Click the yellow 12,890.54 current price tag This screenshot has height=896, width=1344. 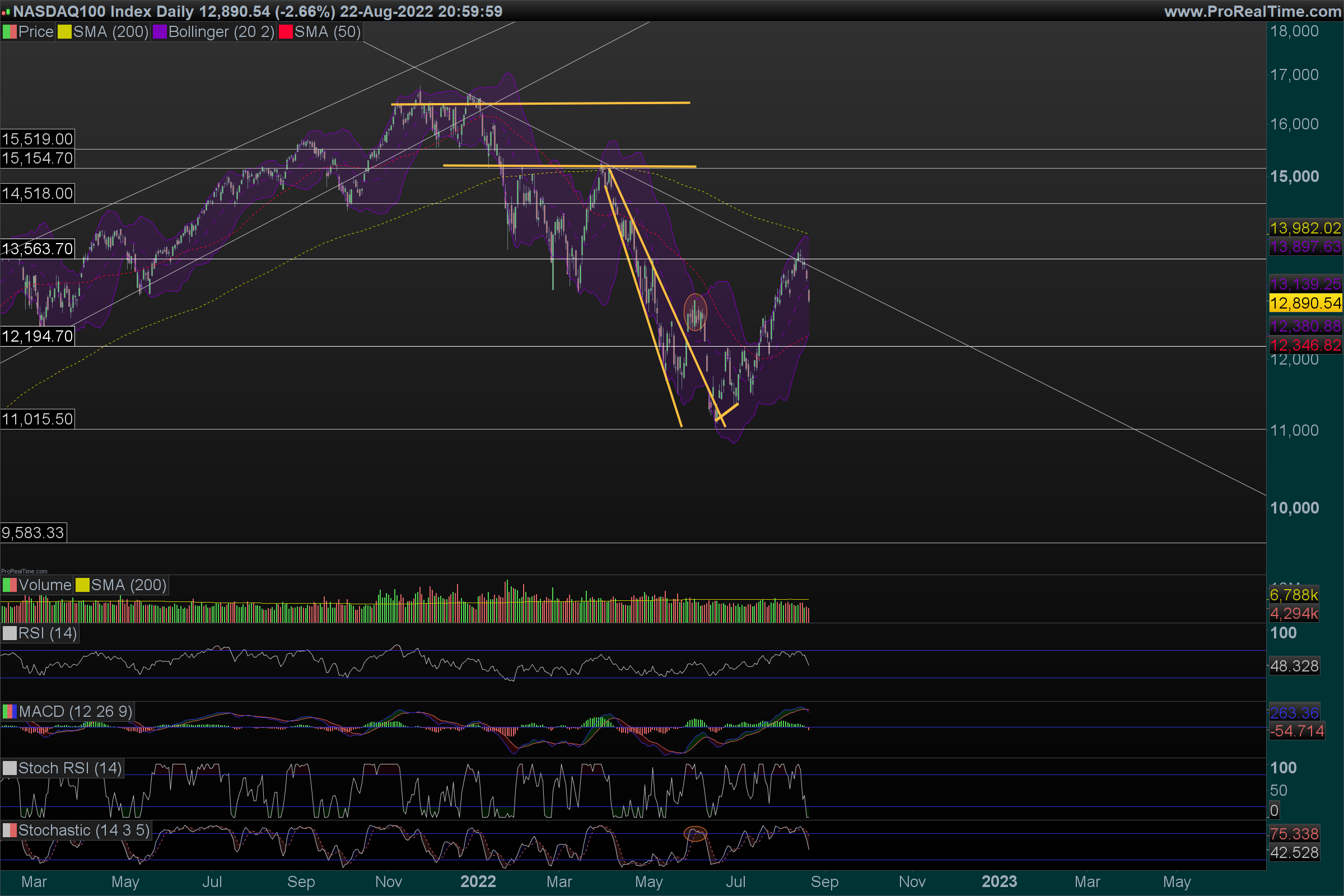click(1305, 303)
